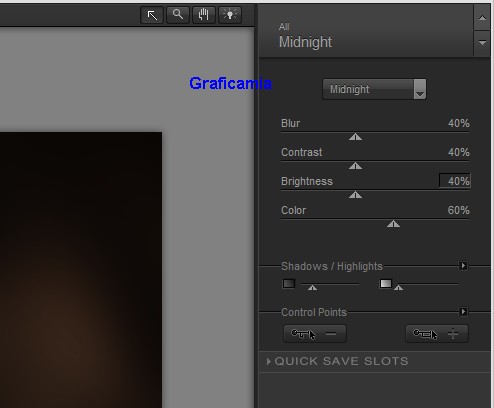Toggle the light bulb background icon
Screen dimensions: 494x408
[x=230, y=15]
